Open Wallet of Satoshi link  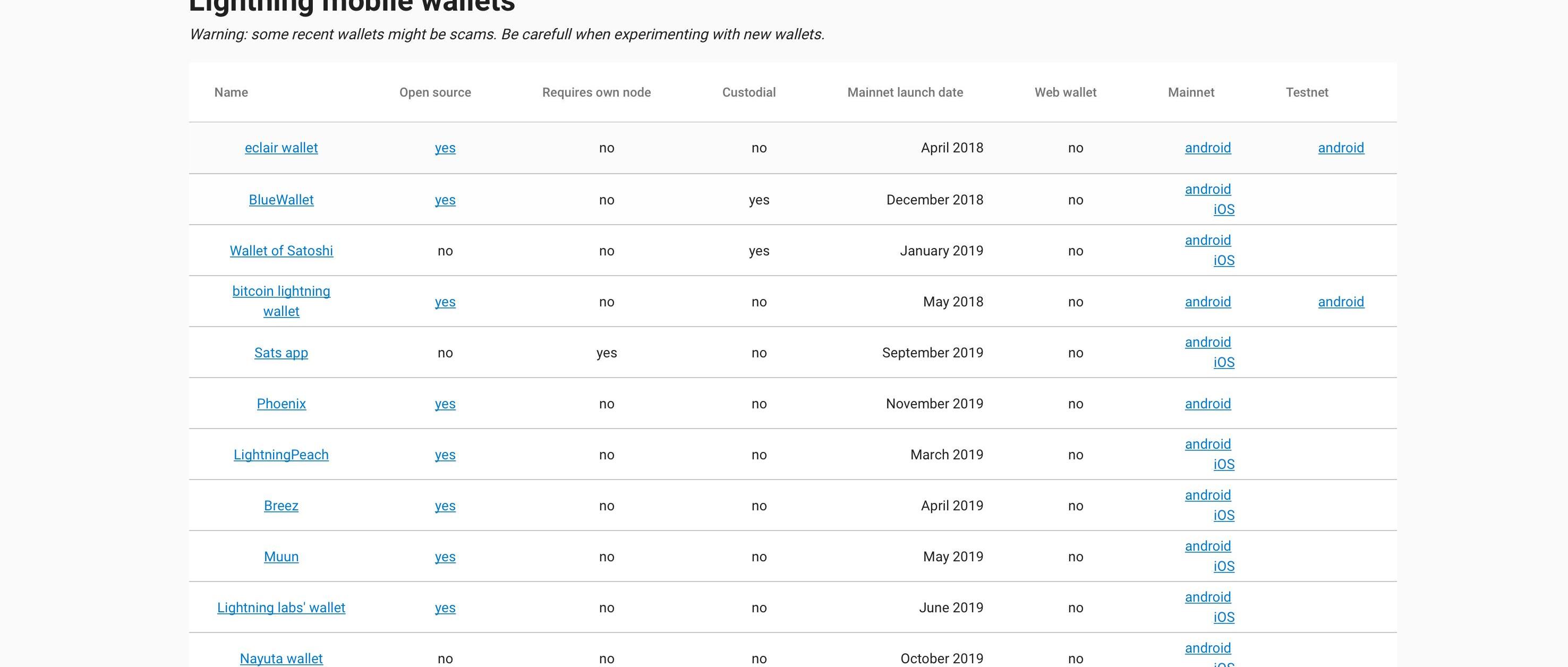pos(280,251)
